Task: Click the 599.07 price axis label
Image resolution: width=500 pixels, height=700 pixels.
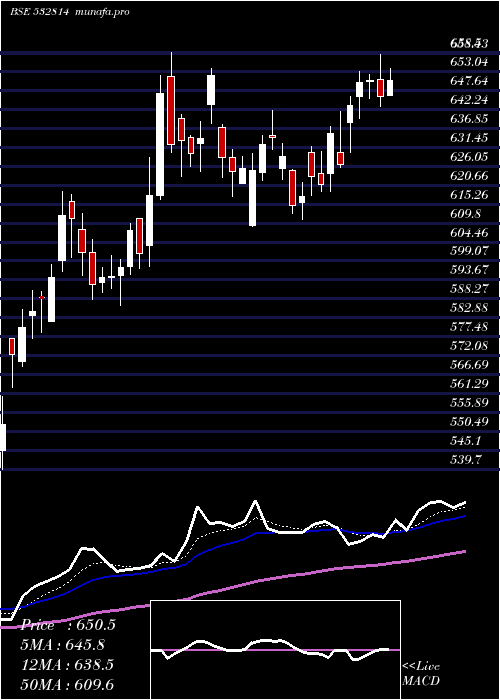Action: [469, 251]
